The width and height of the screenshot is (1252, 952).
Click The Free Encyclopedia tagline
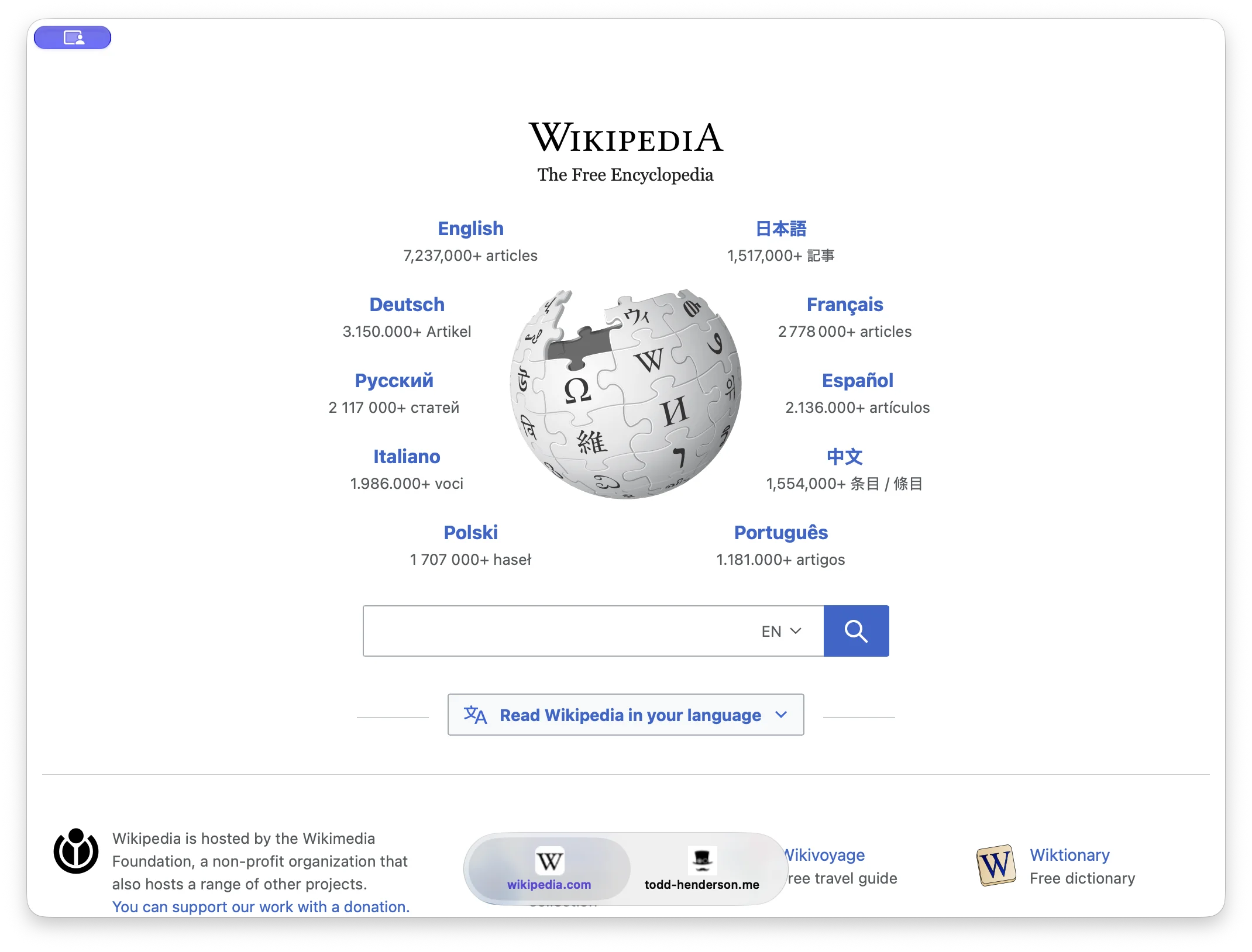tap(625, 175)
